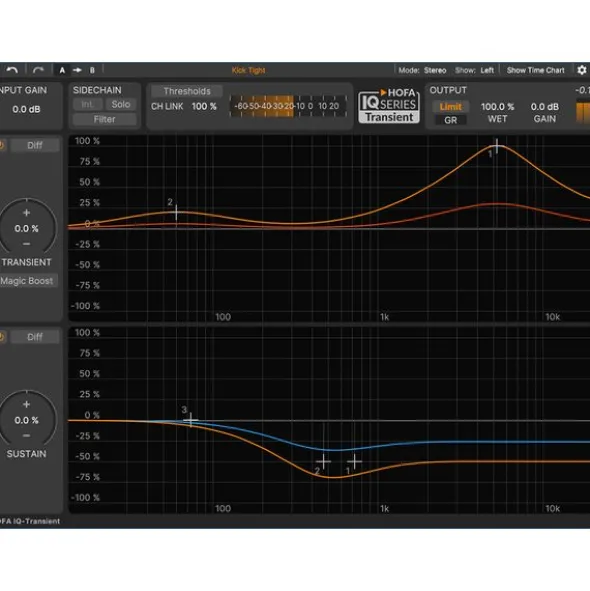
Task: Click CH LINK 100 % value
Action: [204, 106]
